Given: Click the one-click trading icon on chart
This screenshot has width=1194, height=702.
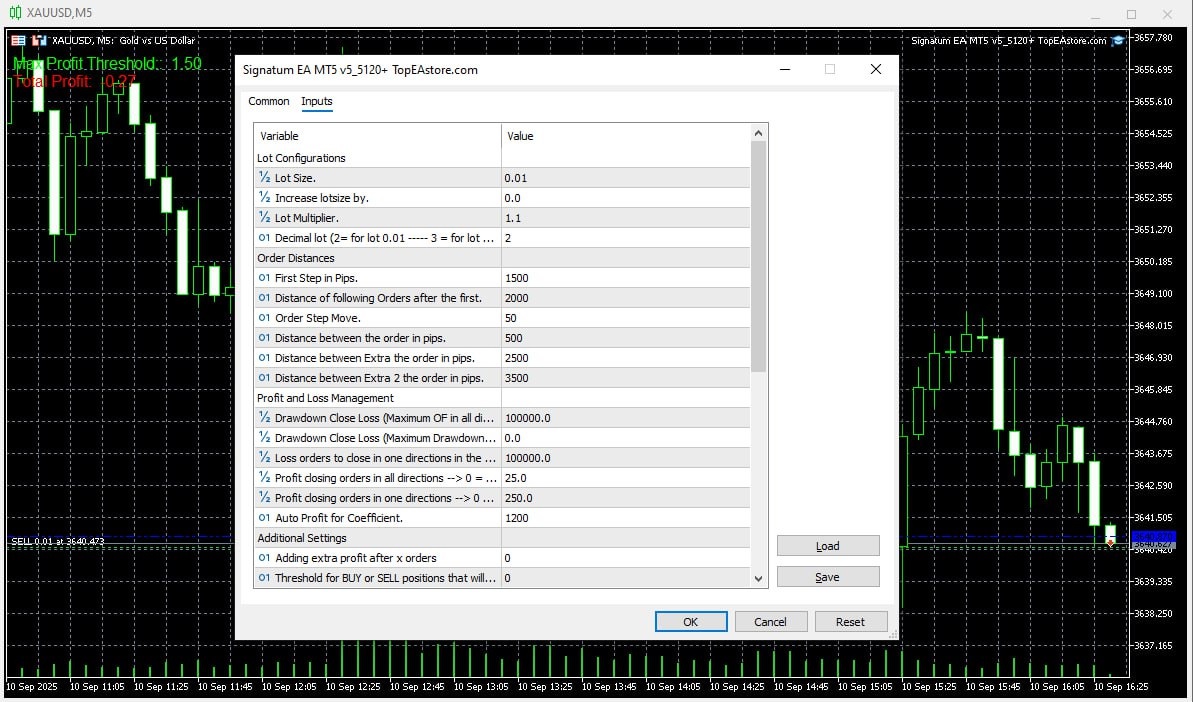Looking at the screenshot, I should [39, 40].
